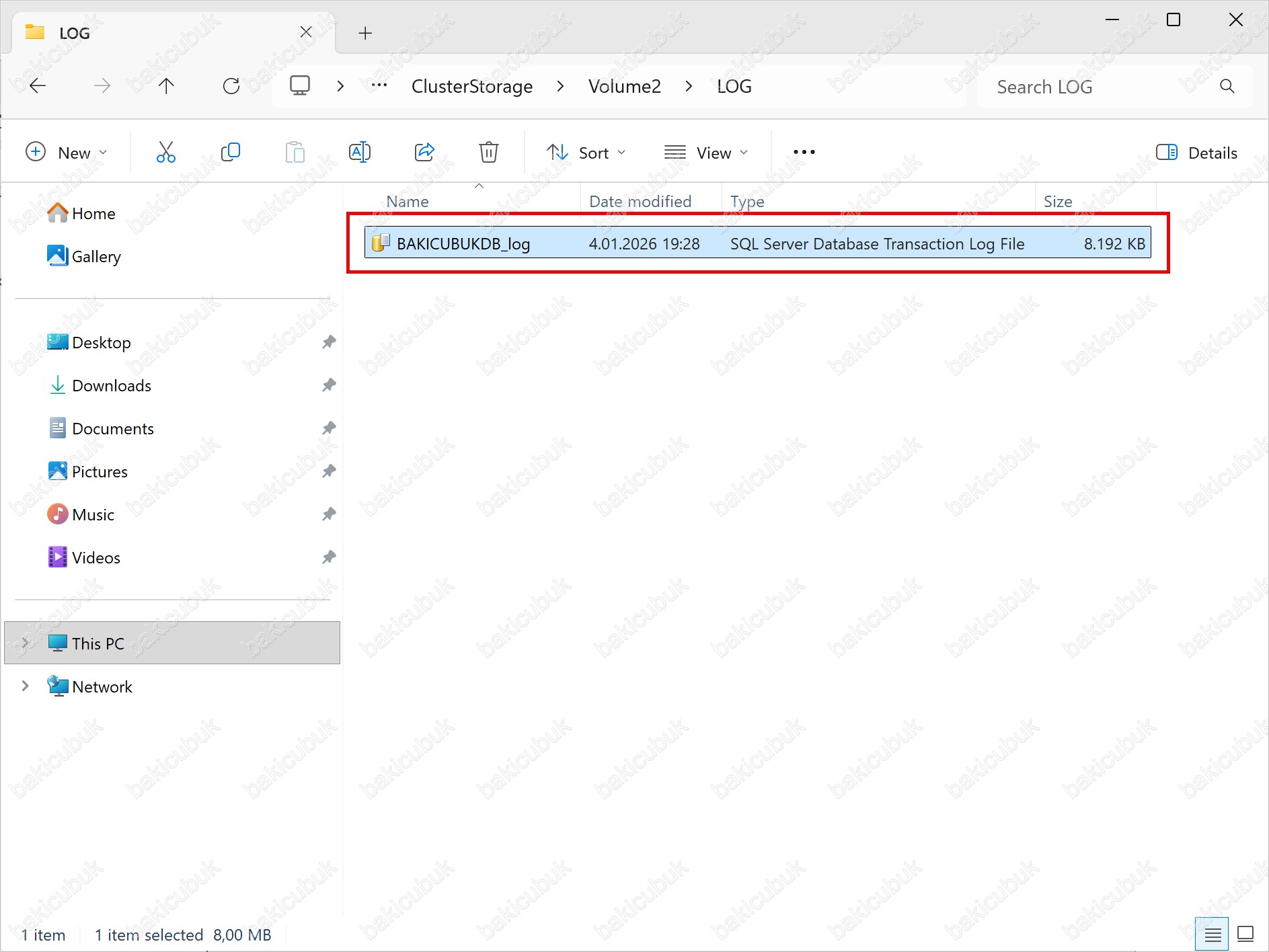The width and height of the screenshot is (1269, 952).
Task: Switch to large thumbnails view in status bar
Action: tap(1245, 934)
